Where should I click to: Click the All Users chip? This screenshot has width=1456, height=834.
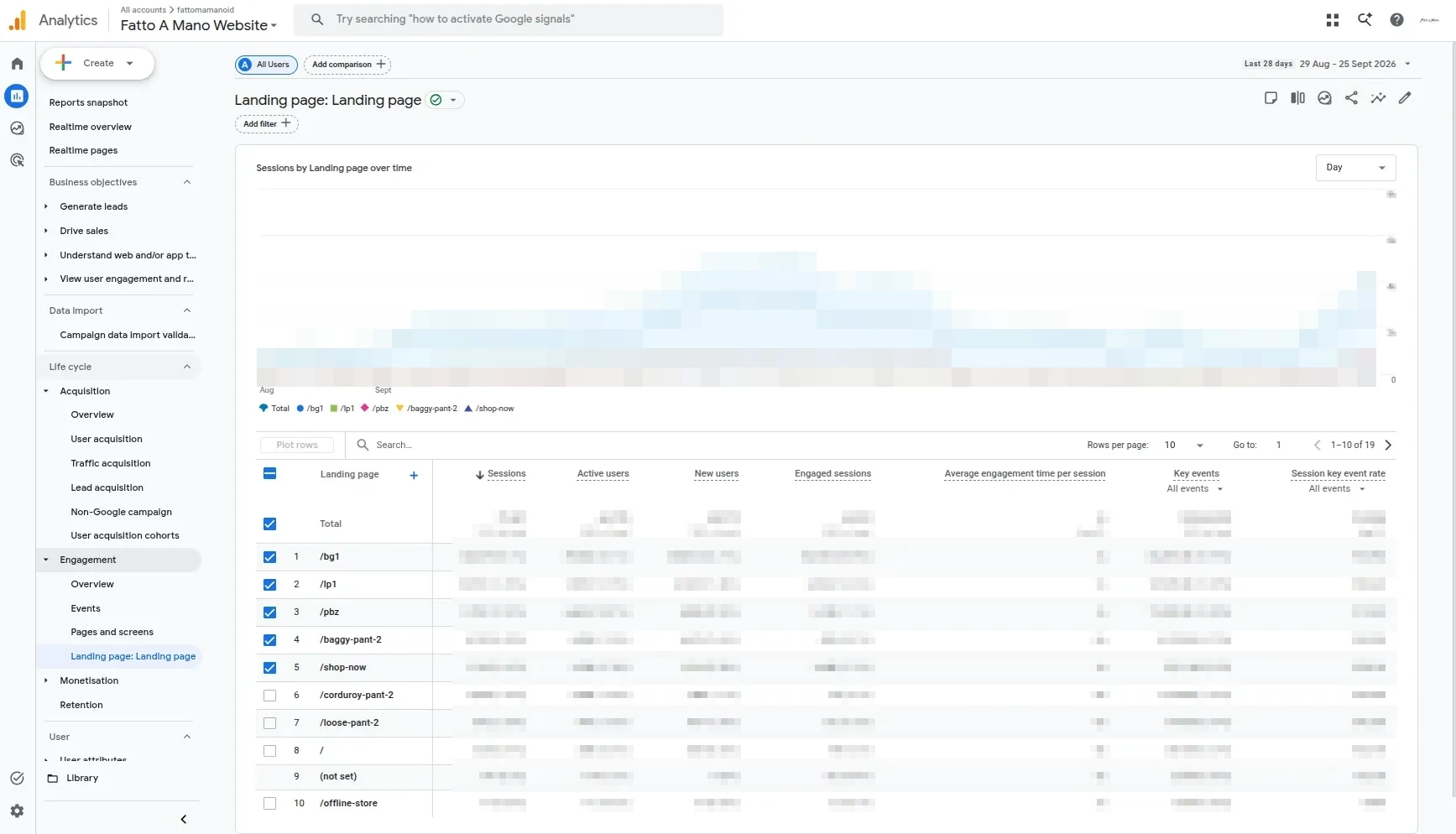266,65
